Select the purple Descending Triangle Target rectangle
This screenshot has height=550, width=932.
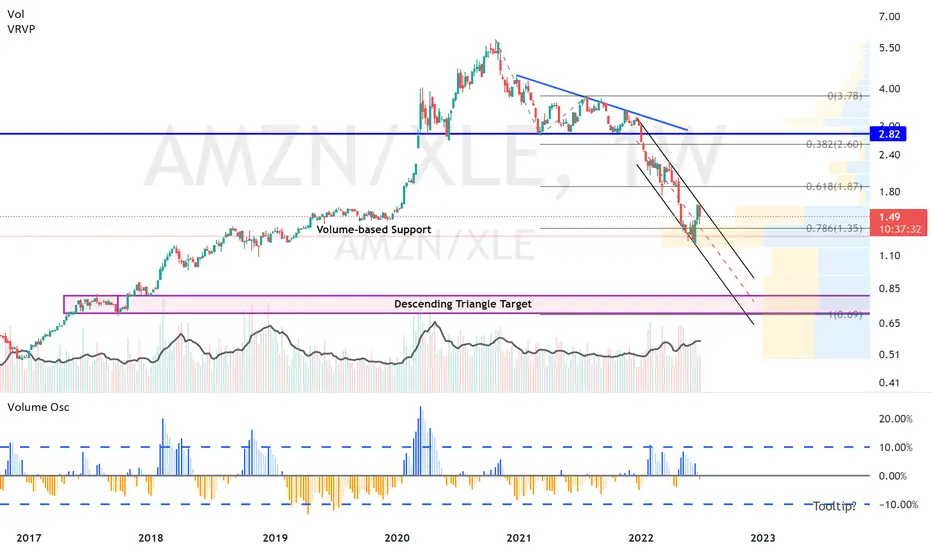tap(467, 304)
